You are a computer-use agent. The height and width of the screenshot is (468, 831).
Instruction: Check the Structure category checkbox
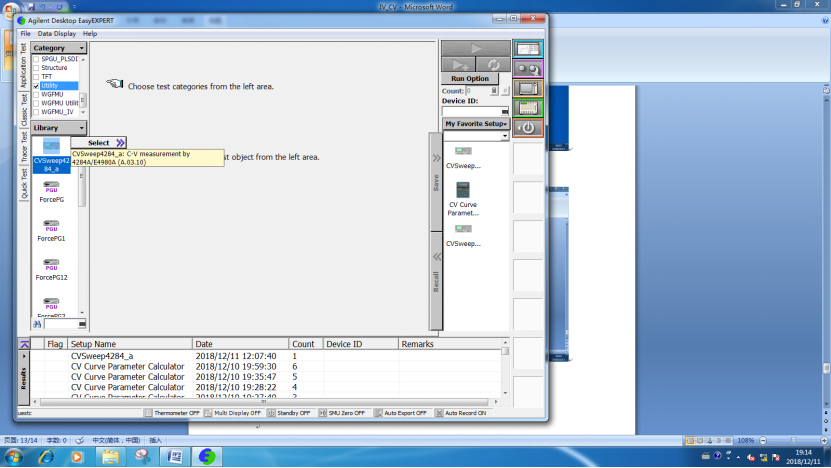click(x=36, y=68)
